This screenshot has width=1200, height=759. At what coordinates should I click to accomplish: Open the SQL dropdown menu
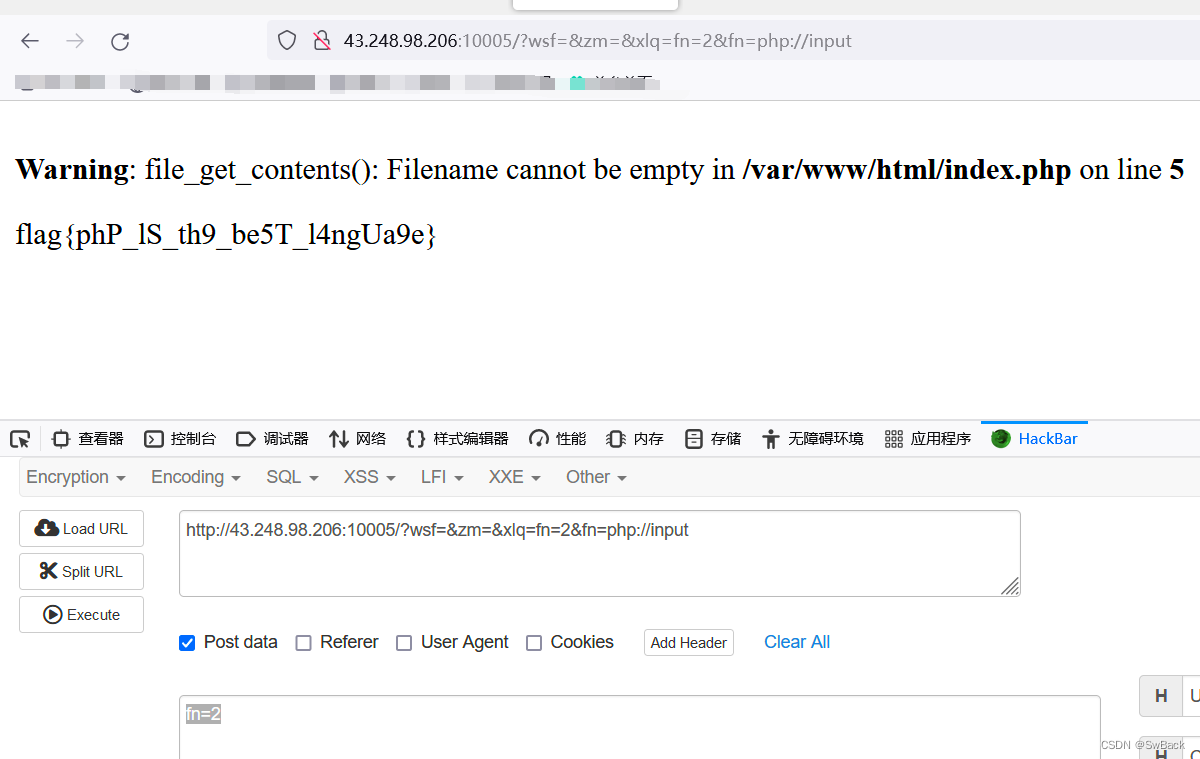point(292,477)
